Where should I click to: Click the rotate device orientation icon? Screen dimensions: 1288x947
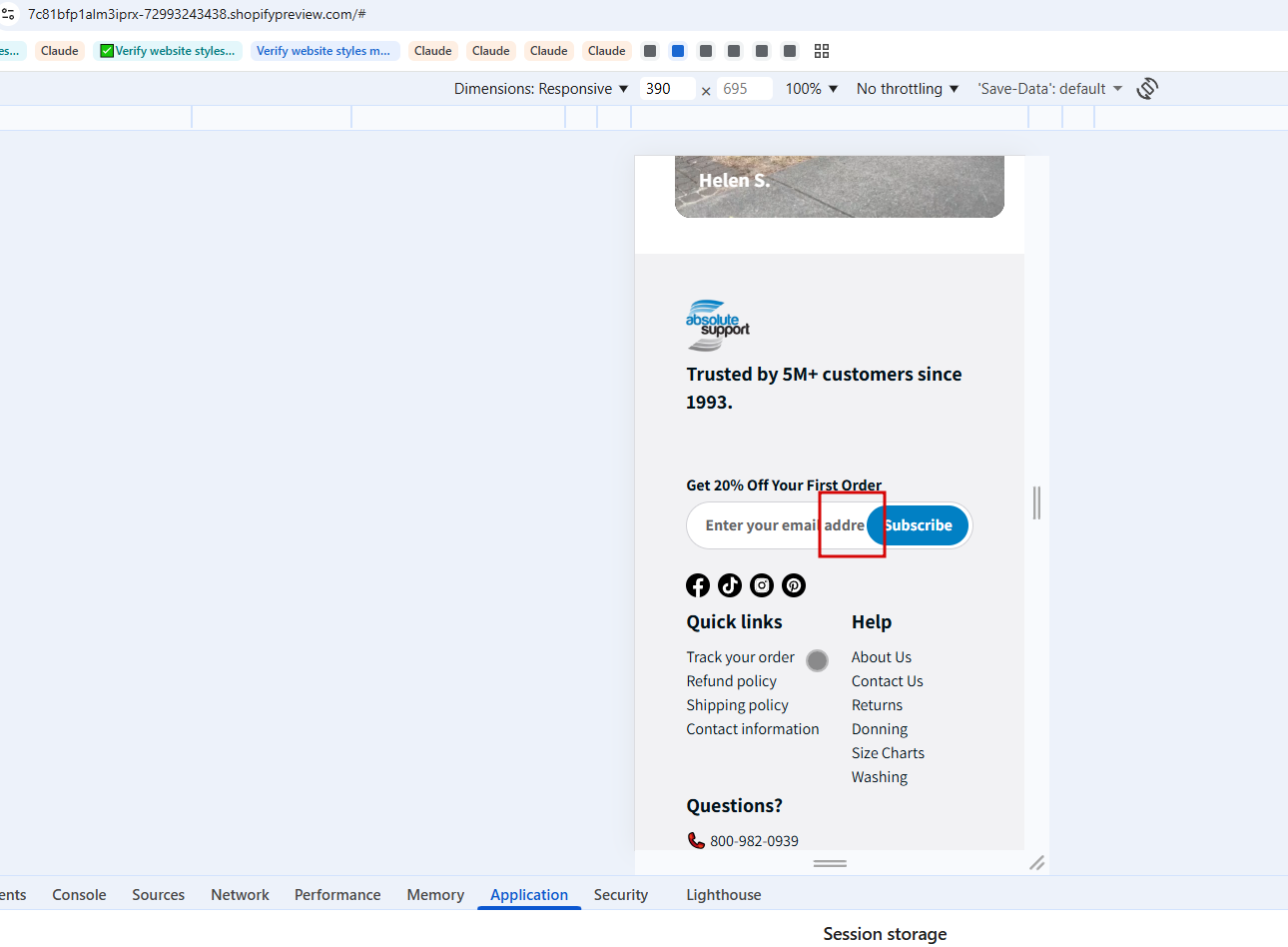pyautogui.click(x=1147, y=88)
